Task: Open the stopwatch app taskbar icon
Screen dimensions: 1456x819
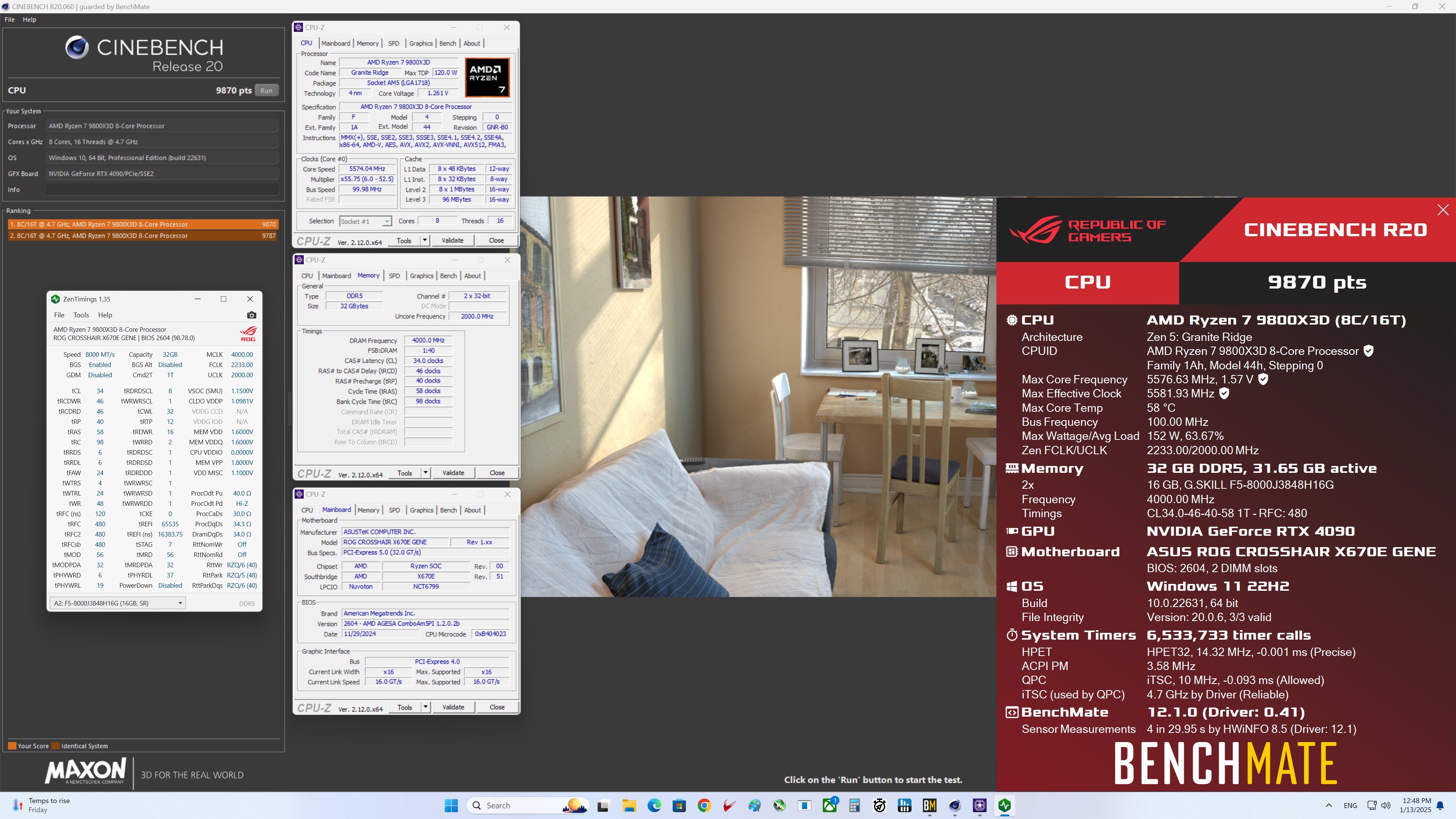Action: coord(880,805)
